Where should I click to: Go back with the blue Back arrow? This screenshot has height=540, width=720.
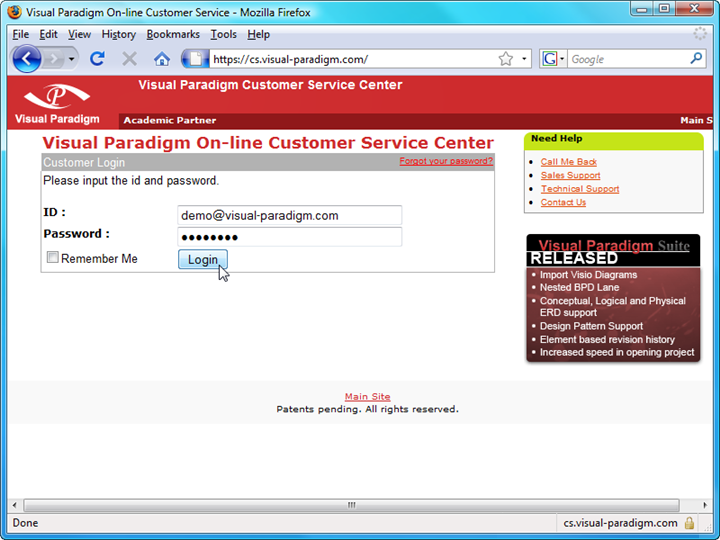(26, 59)
